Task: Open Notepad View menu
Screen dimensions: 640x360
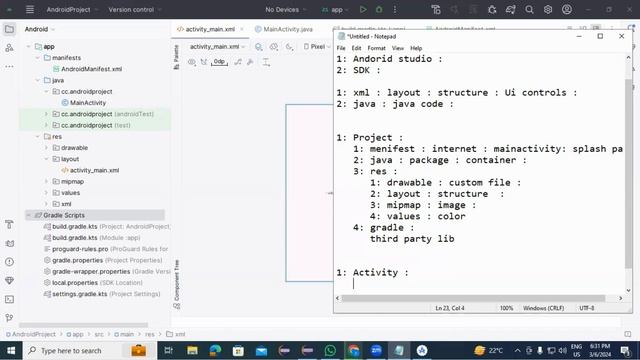Action: point(398,48)
